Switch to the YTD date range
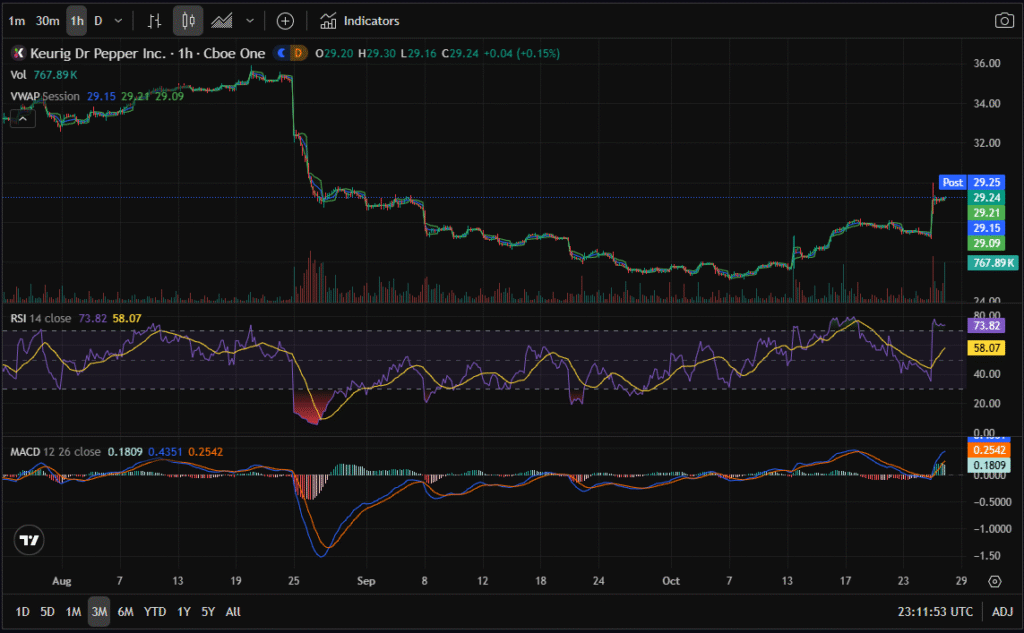The width and height of the screenshot is (1024, 633). [x=155, y=611]
